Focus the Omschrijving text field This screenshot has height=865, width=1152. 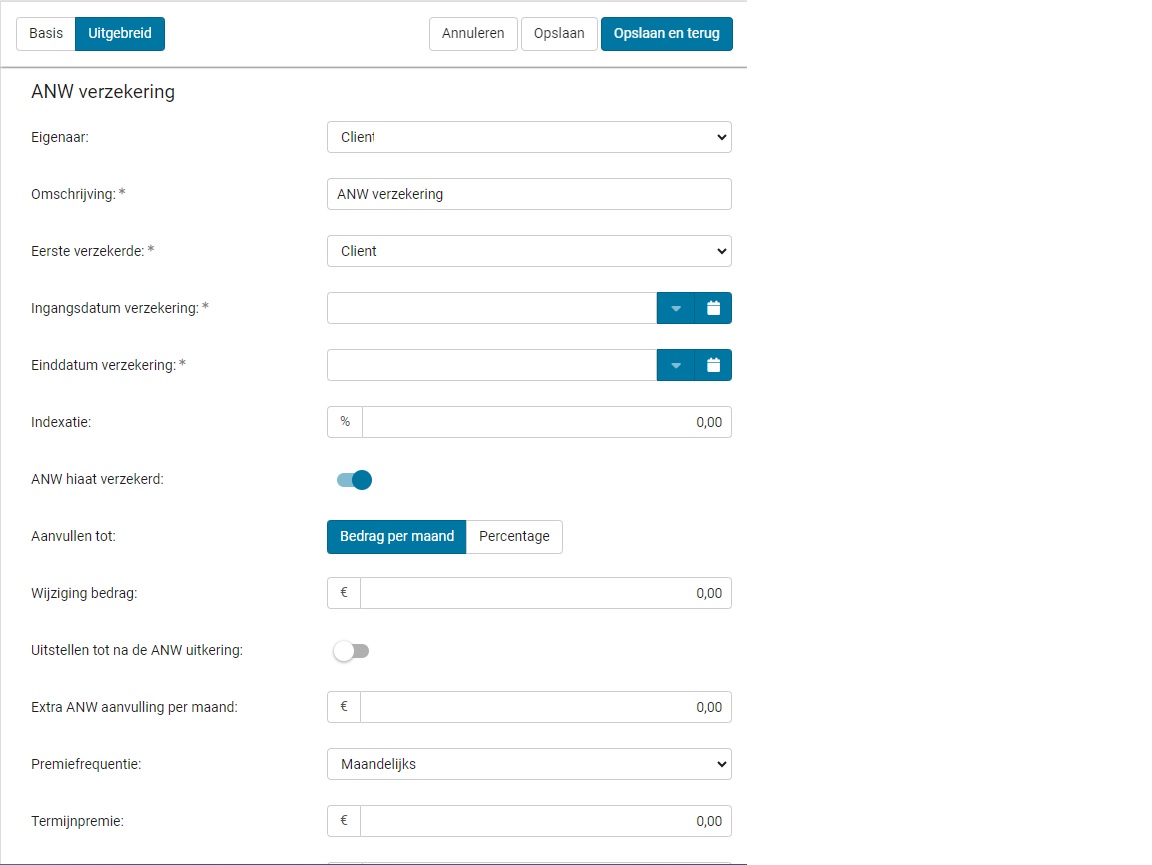click(529, 194)
